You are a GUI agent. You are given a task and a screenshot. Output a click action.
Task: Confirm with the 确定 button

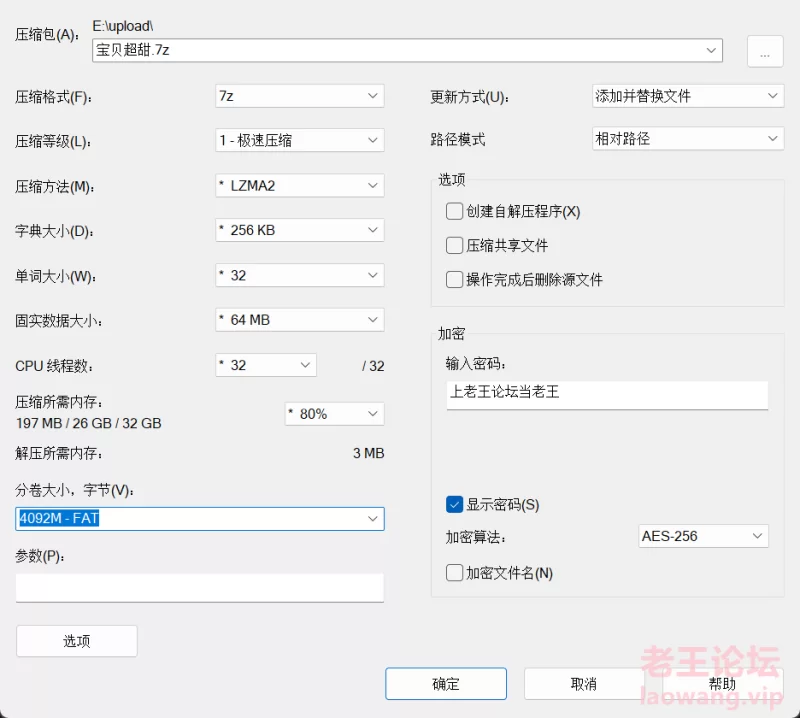click(446, 684)
